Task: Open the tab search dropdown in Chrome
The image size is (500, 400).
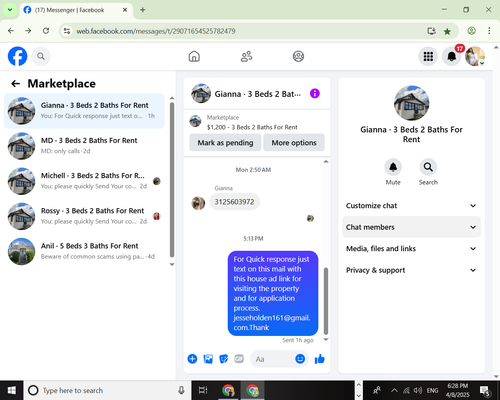Action: click(10, 10)
